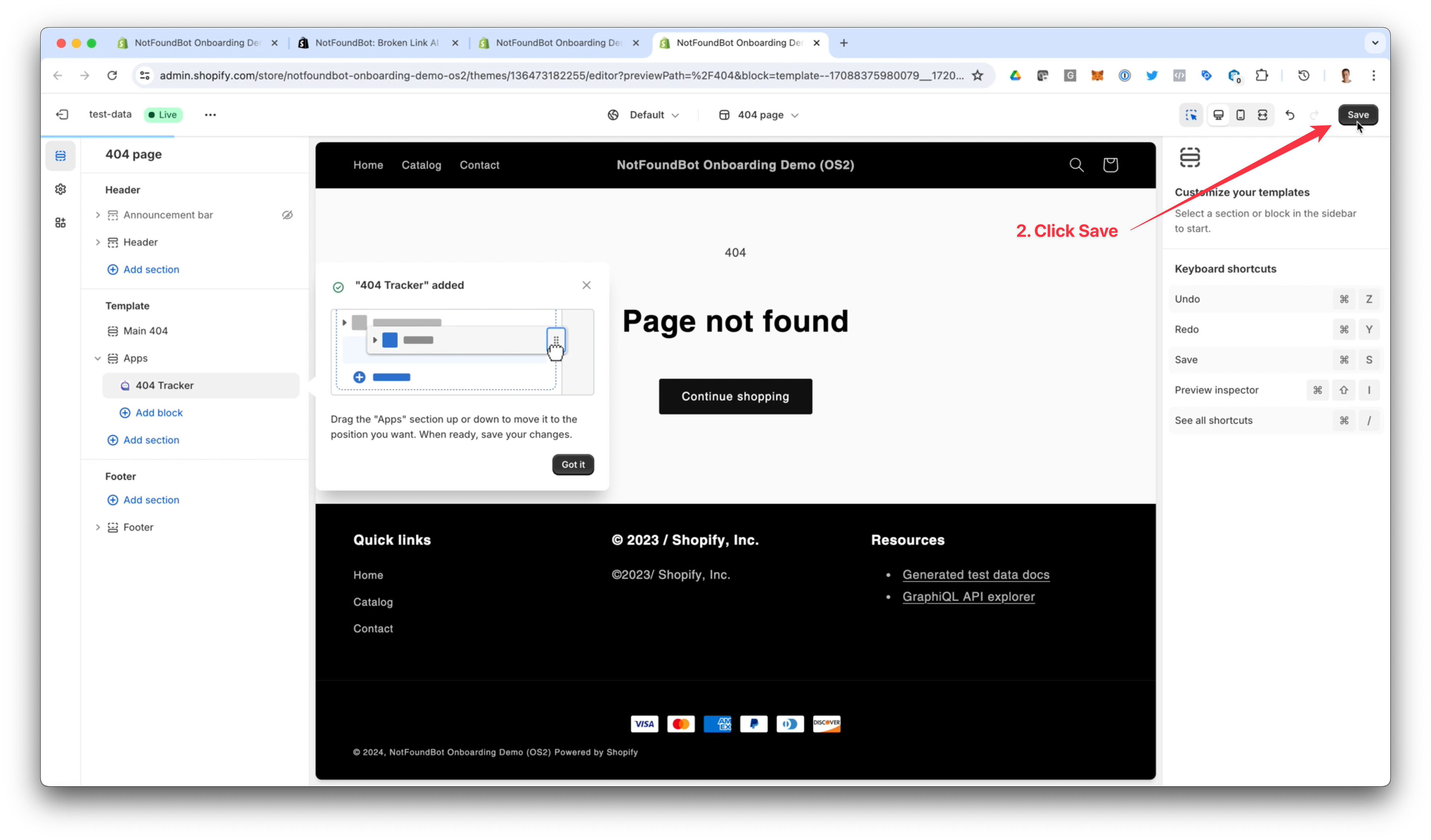Click Add block under 404 Tracker
The image size is (1431, 840).
(x=151, y=413)
